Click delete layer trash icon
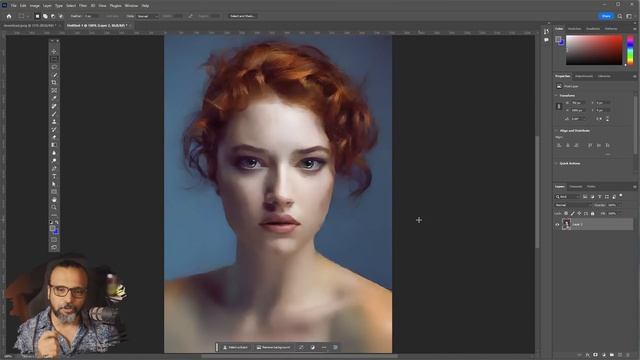The width and height of the screenshot is (640, 360). point(628,355)
